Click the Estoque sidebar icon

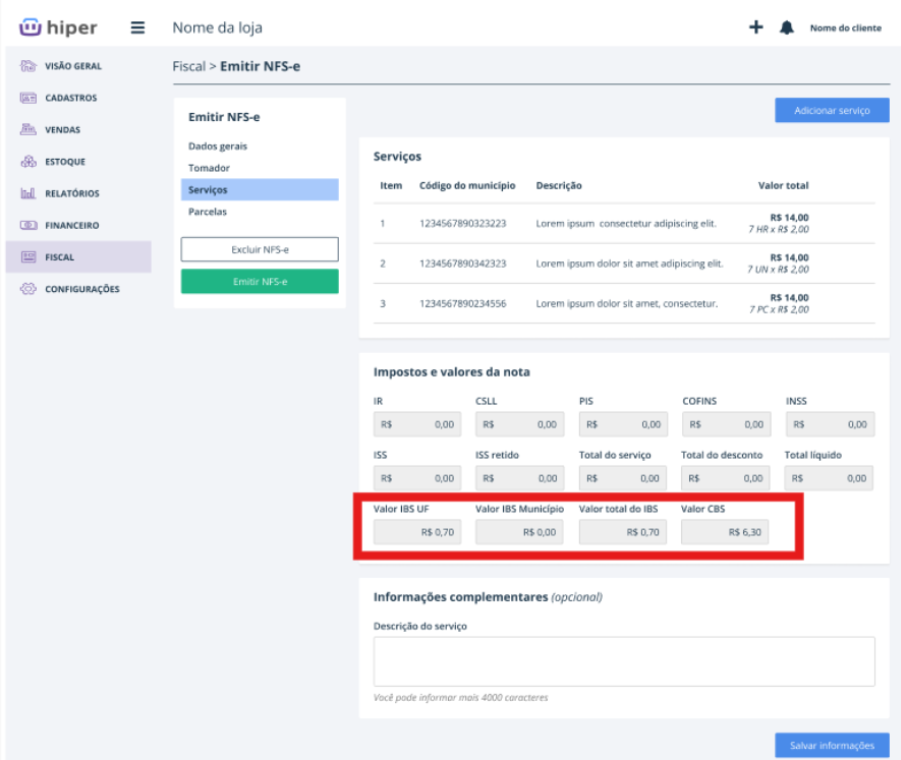(28, 161)
